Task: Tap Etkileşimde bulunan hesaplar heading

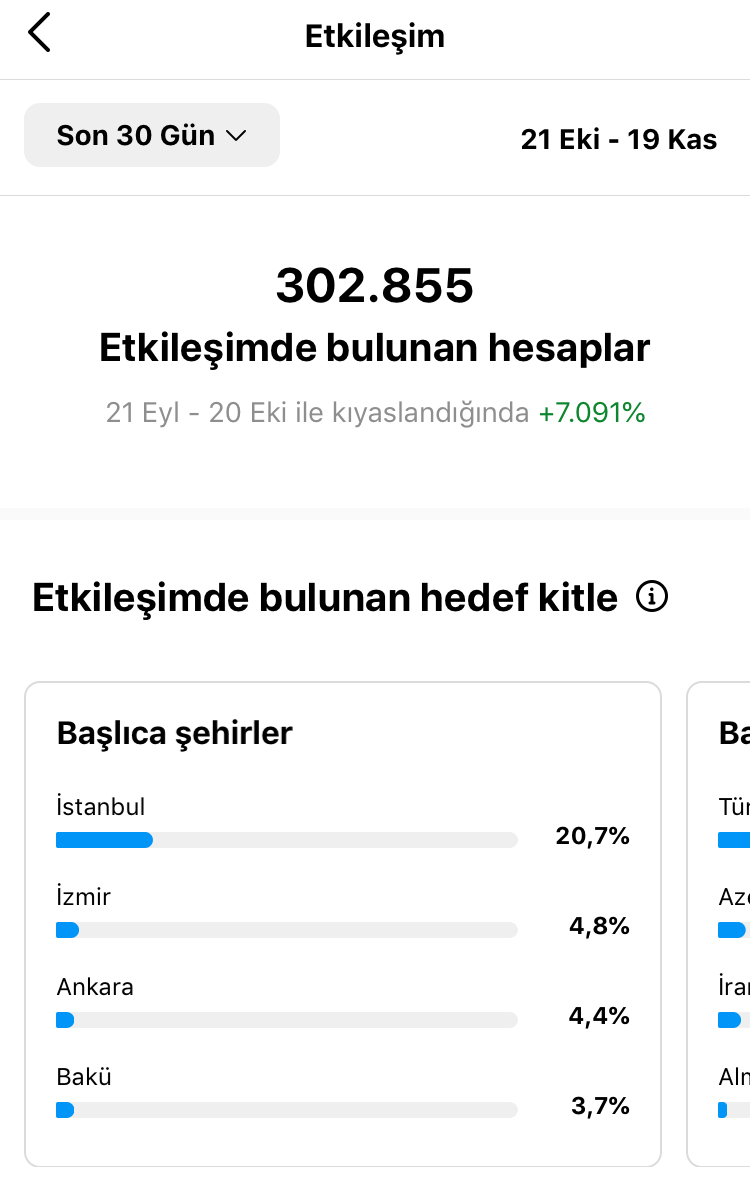Action: (x=375, y=349)
